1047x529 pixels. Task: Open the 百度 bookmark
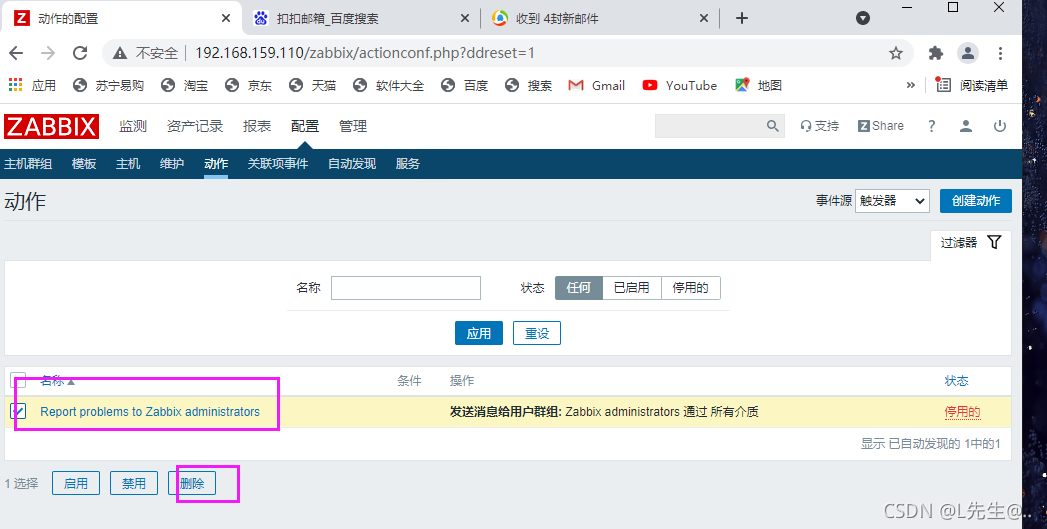coord(465,85)
